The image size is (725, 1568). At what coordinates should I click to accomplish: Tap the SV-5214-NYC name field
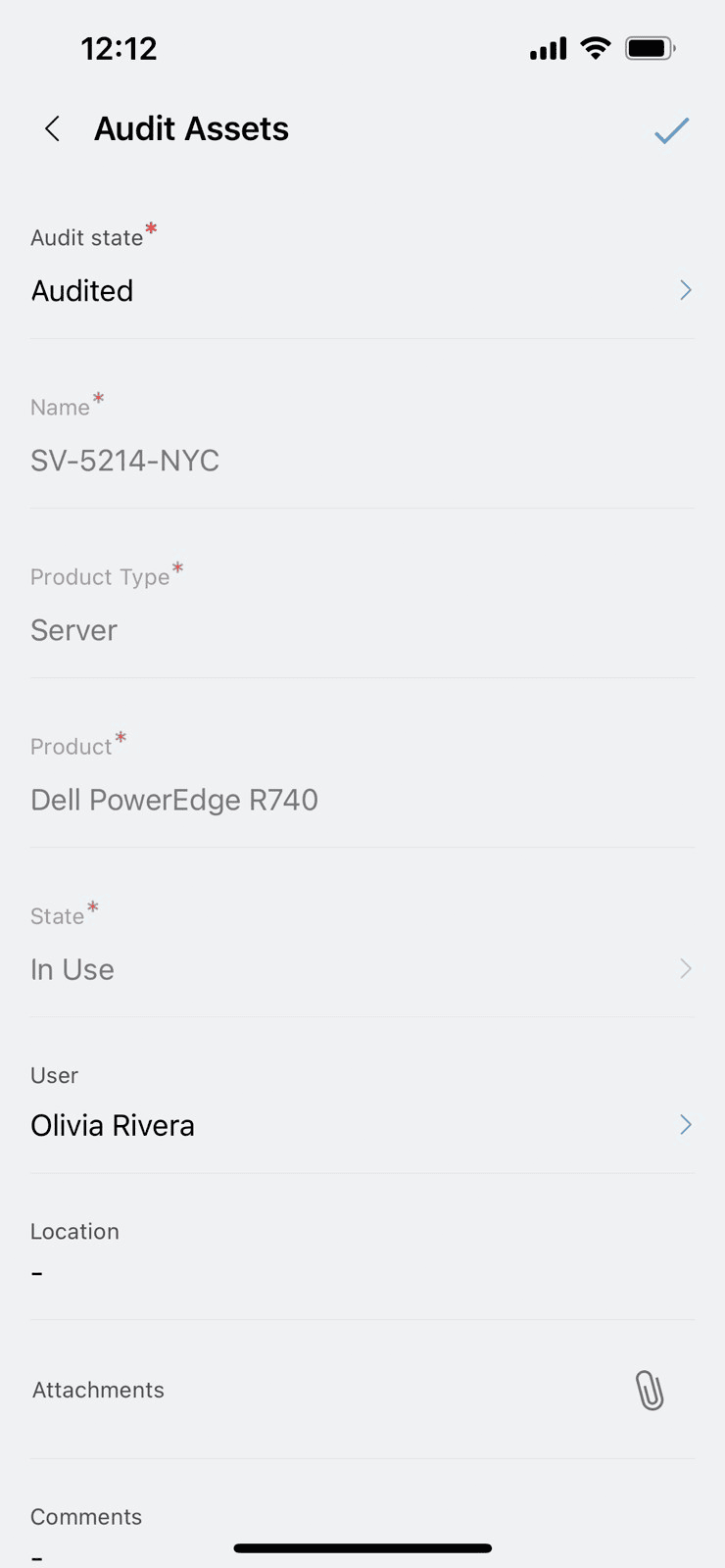point(125,461)
